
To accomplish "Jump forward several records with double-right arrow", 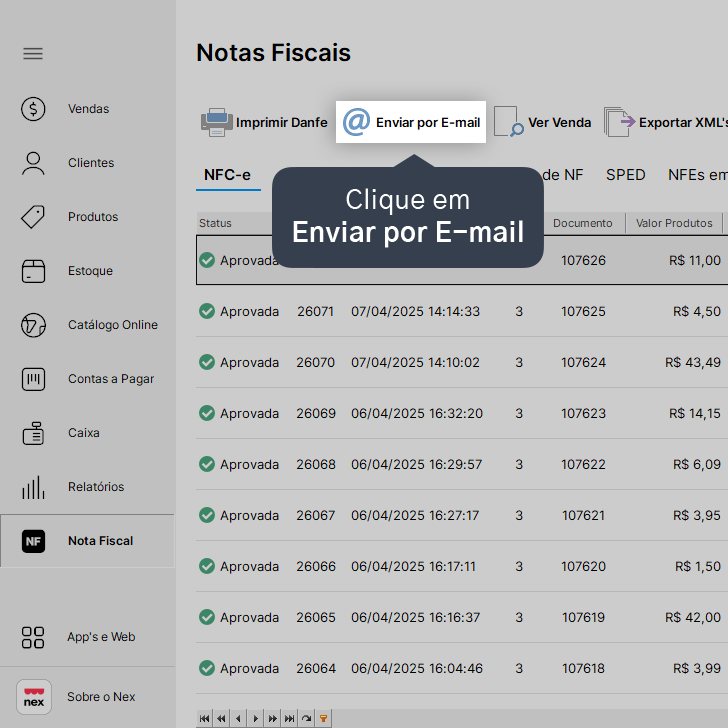I will point(273,719).
